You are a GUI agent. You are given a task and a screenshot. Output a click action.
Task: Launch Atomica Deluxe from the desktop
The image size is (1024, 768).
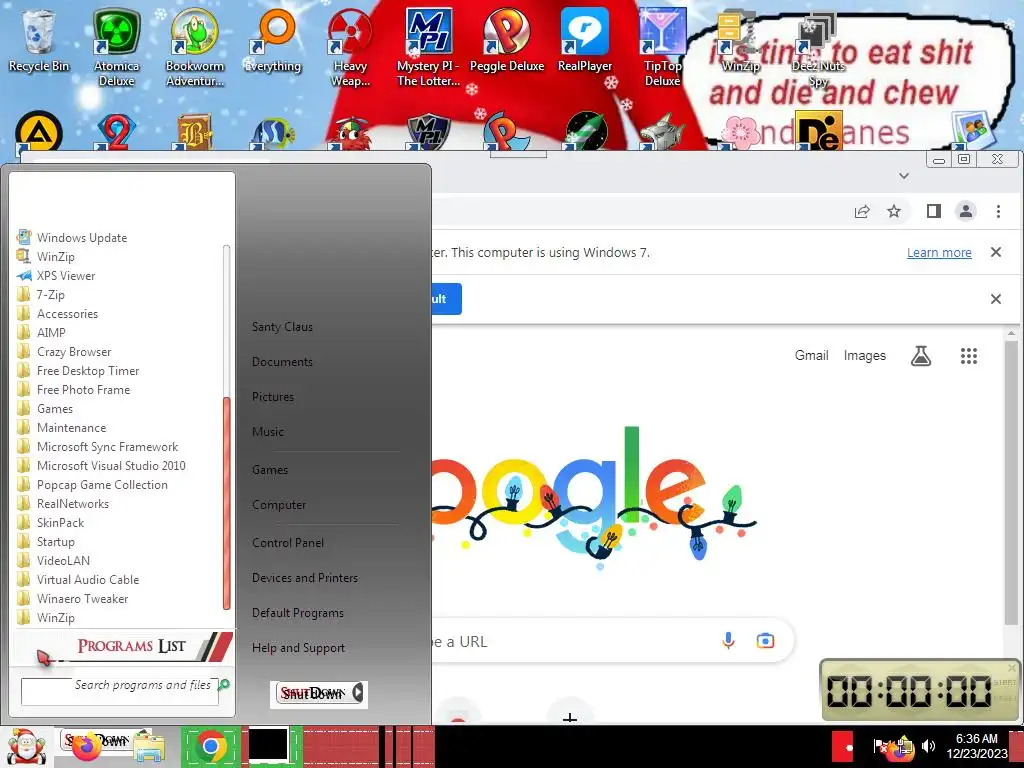[116, 46]
